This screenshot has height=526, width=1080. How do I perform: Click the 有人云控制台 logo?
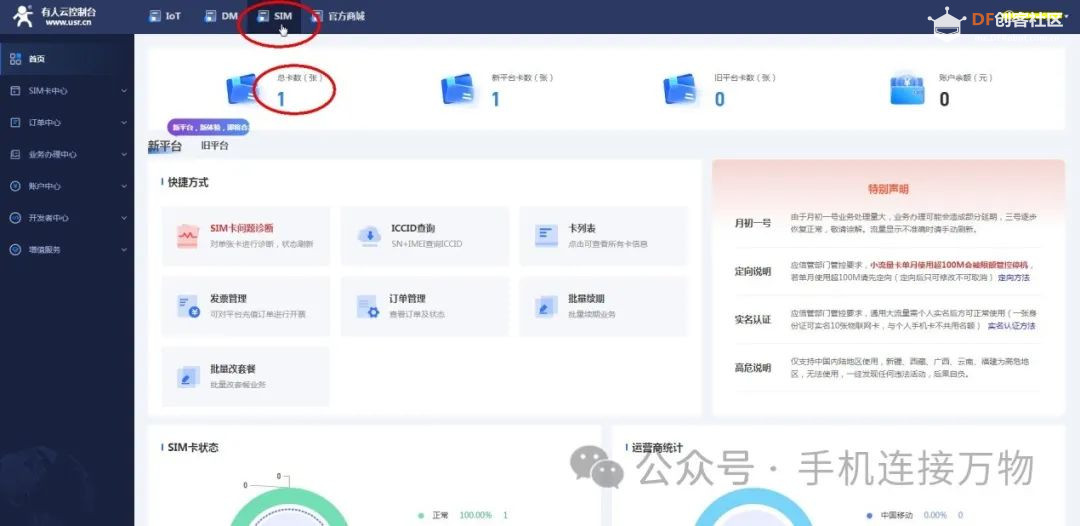pos(55,16)
